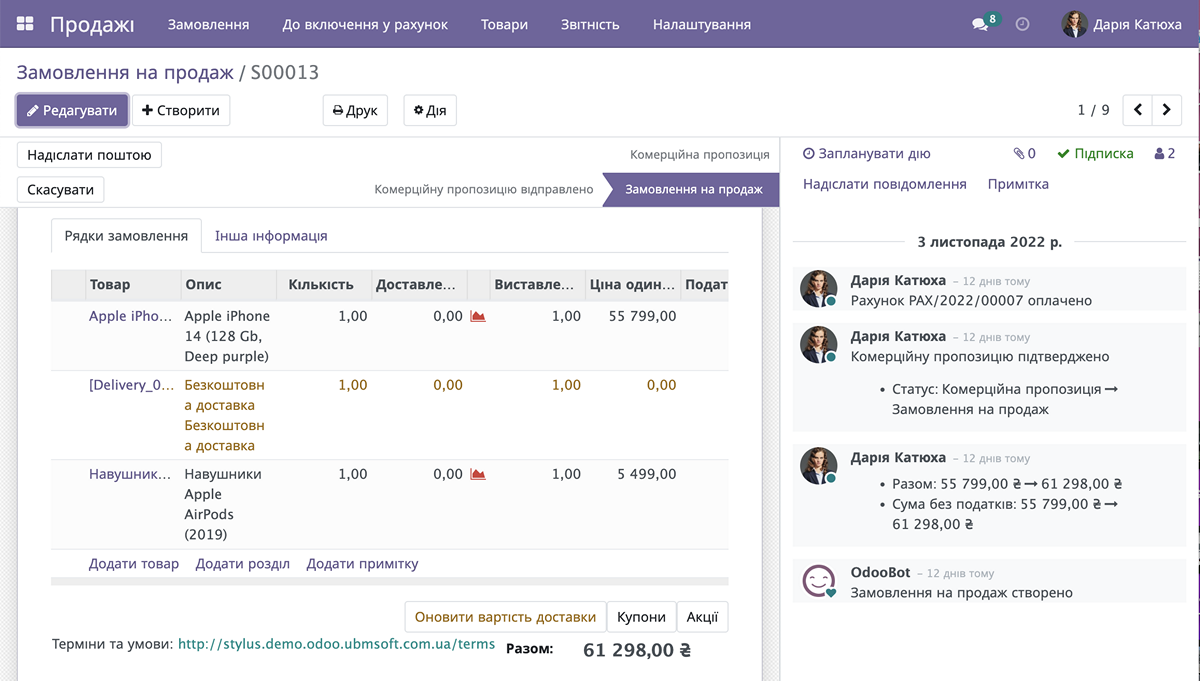Screen dimensions: 1200x681
Task: Go to next record with right arrow
Action: coord(1167,110)
